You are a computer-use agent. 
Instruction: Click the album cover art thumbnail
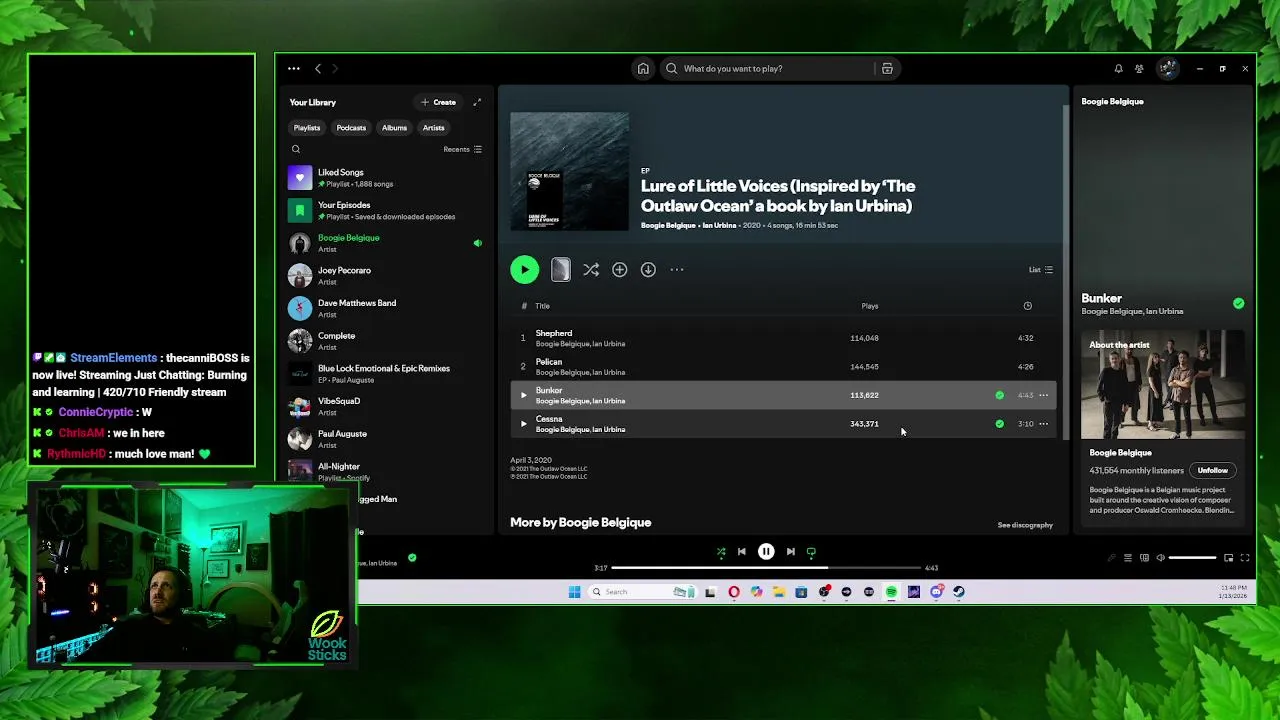click(x=570, y=171)
